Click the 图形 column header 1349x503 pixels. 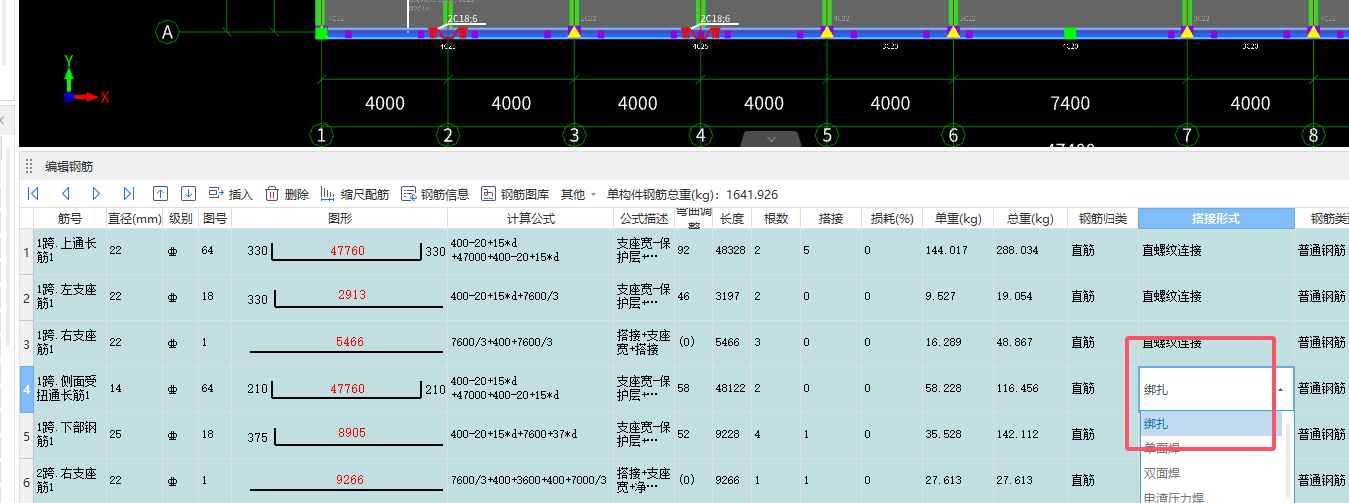coord(339,218)
